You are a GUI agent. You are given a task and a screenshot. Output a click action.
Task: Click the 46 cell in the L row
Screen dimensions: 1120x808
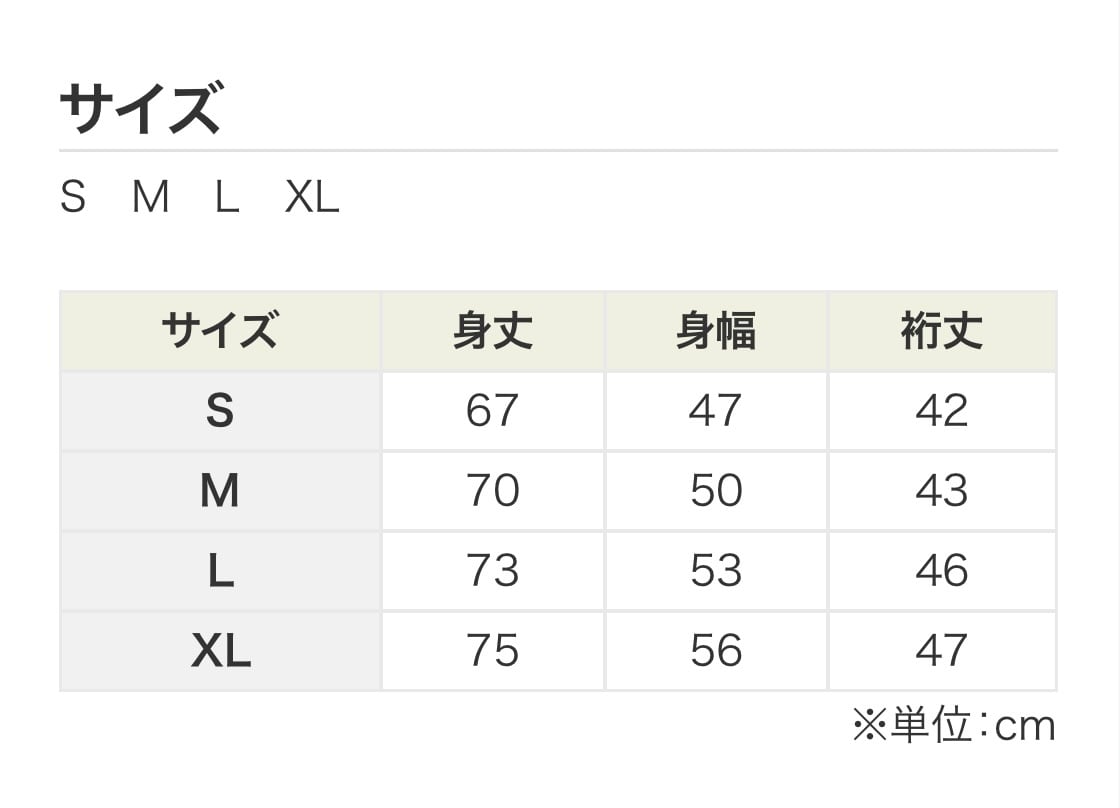[x=942, y=571]
